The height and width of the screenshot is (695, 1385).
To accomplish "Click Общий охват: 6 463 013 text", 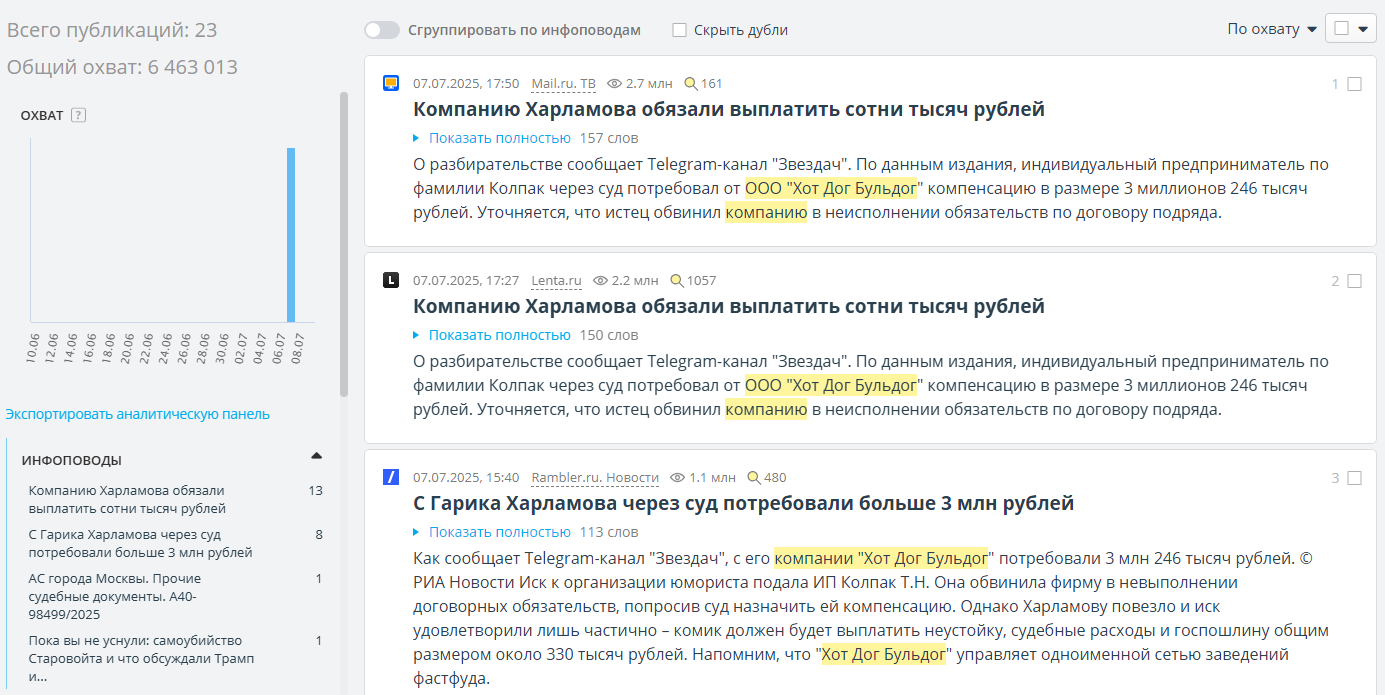I will (x=122, y=67).
